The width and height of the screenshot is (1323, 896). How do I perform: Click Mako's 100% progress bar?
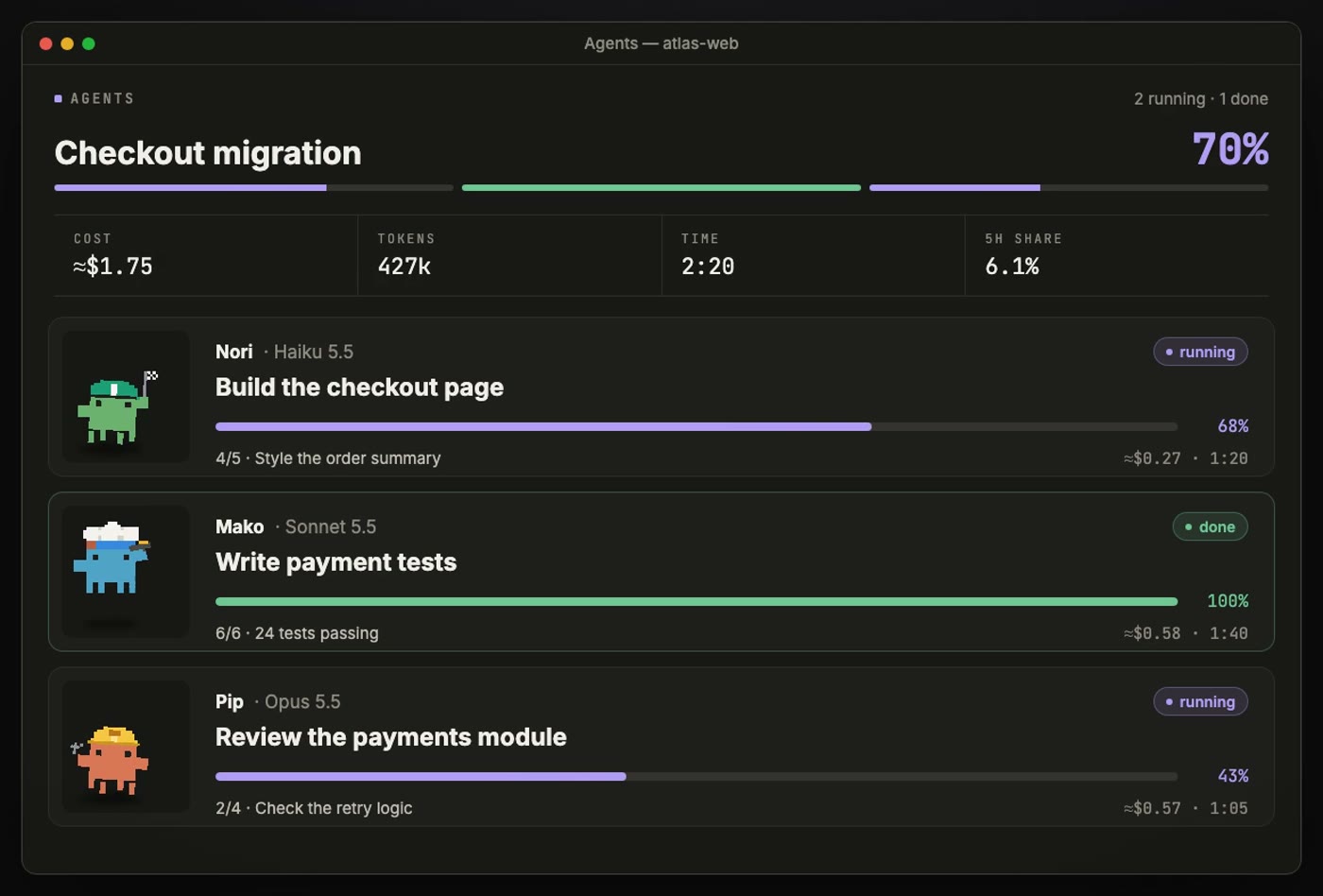(696, 601)
